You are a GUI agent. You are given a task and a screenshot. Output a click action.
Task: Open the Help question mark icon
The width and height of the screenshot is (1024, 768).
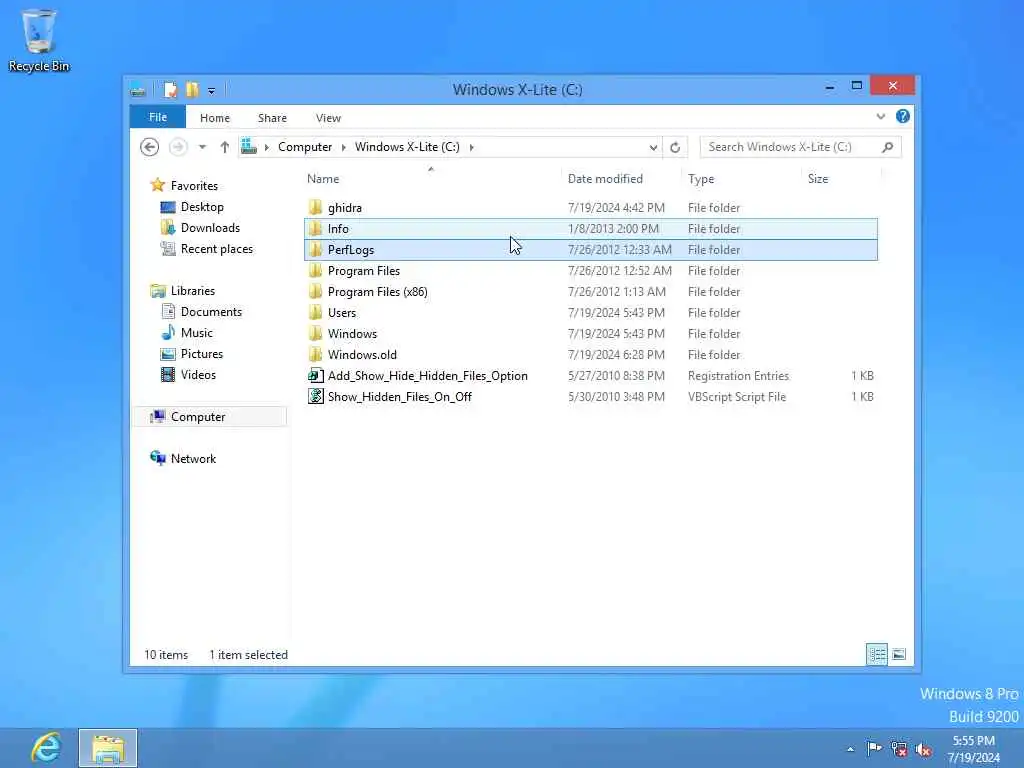point(903,116)
